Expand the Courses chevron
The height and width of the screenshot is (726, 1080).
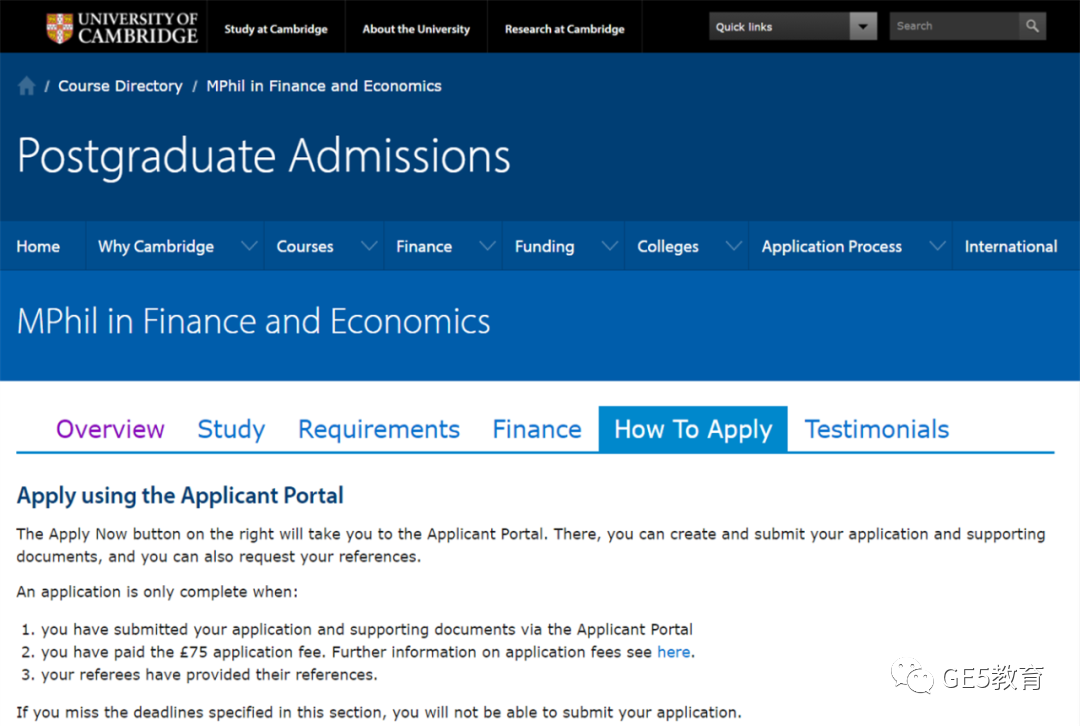click(369, 246)
